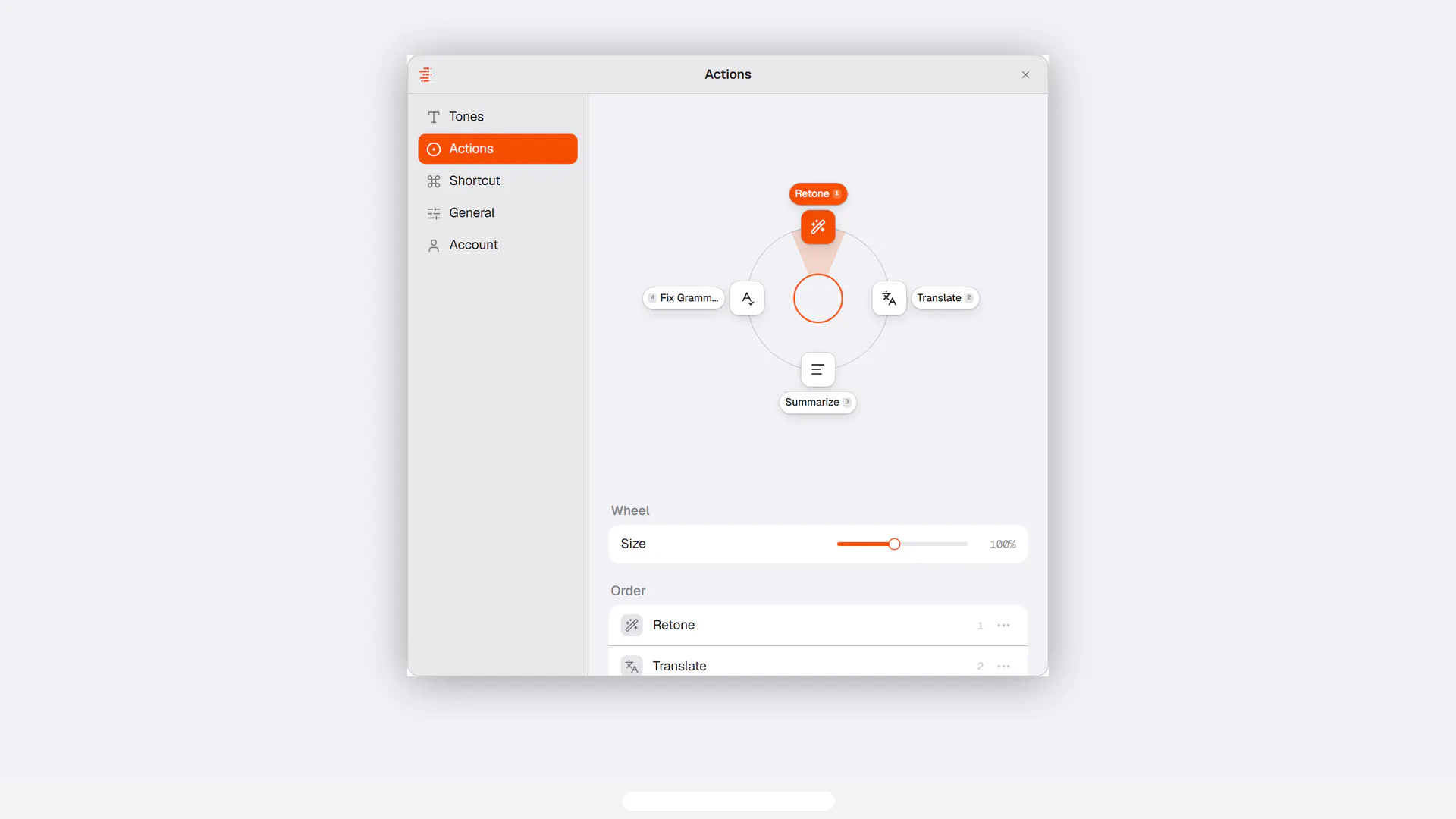Click the Actions circle icon in sidebar
This screenshot has height=819, width=1456.
click(434, 149)
